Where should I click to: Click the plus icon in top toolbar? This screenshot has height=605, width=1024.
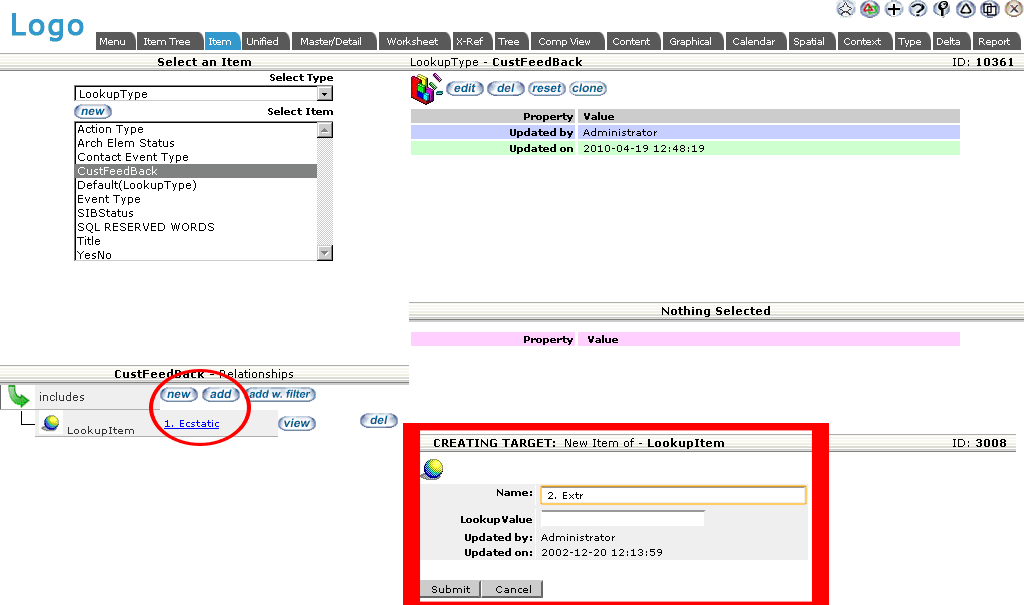pos(894,9)
